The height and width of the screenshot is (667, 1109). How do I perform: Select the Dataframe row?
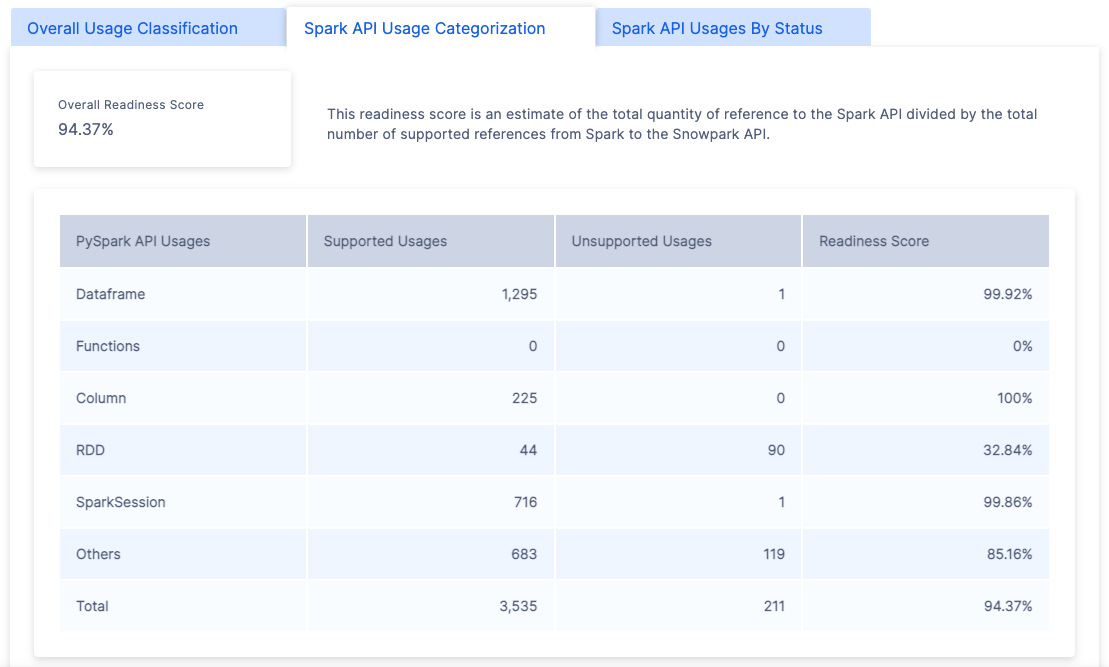(x=110, y=294)
